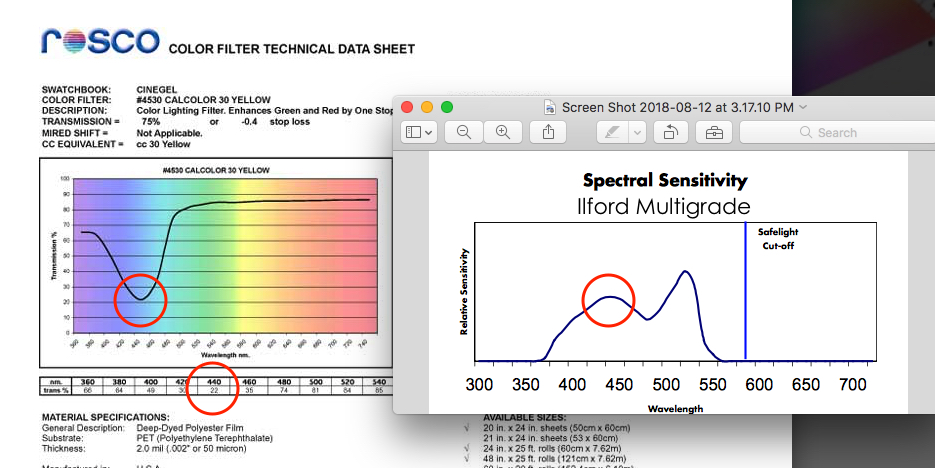This screenshot has width=935, height=468.
Task: Click the document proxy icon in title bar
Action: pyautogui.click(x=549, y=107)
